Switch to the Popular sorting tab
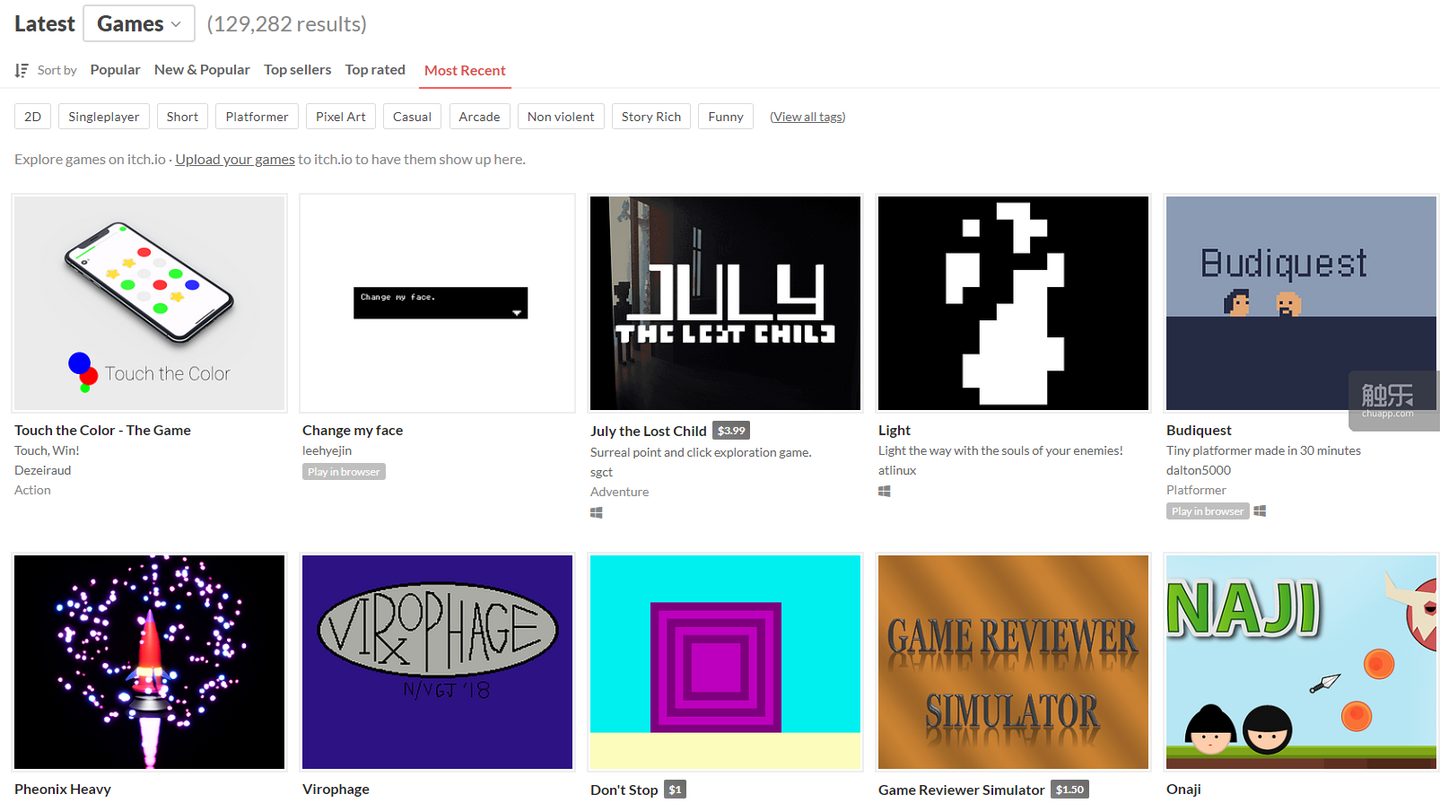Screen dimensions: 1440x803 [x=114, y=69]
